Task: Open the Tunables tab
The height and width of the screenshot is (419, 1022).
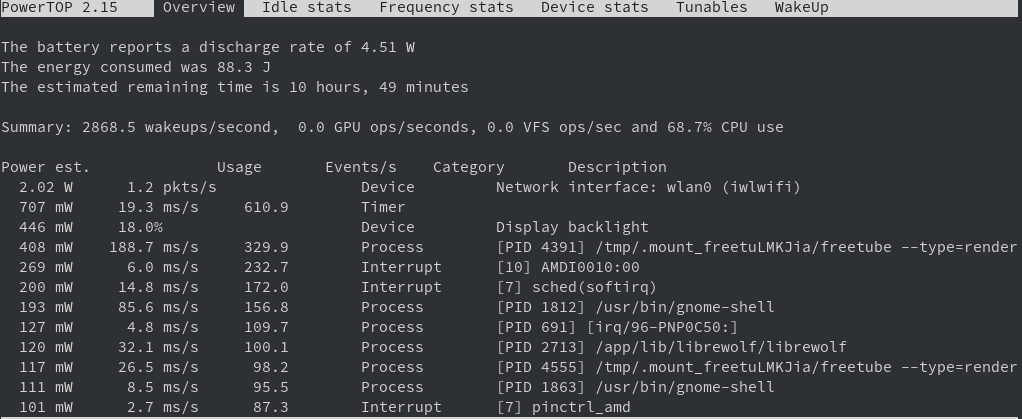Action: click(711, 8)
